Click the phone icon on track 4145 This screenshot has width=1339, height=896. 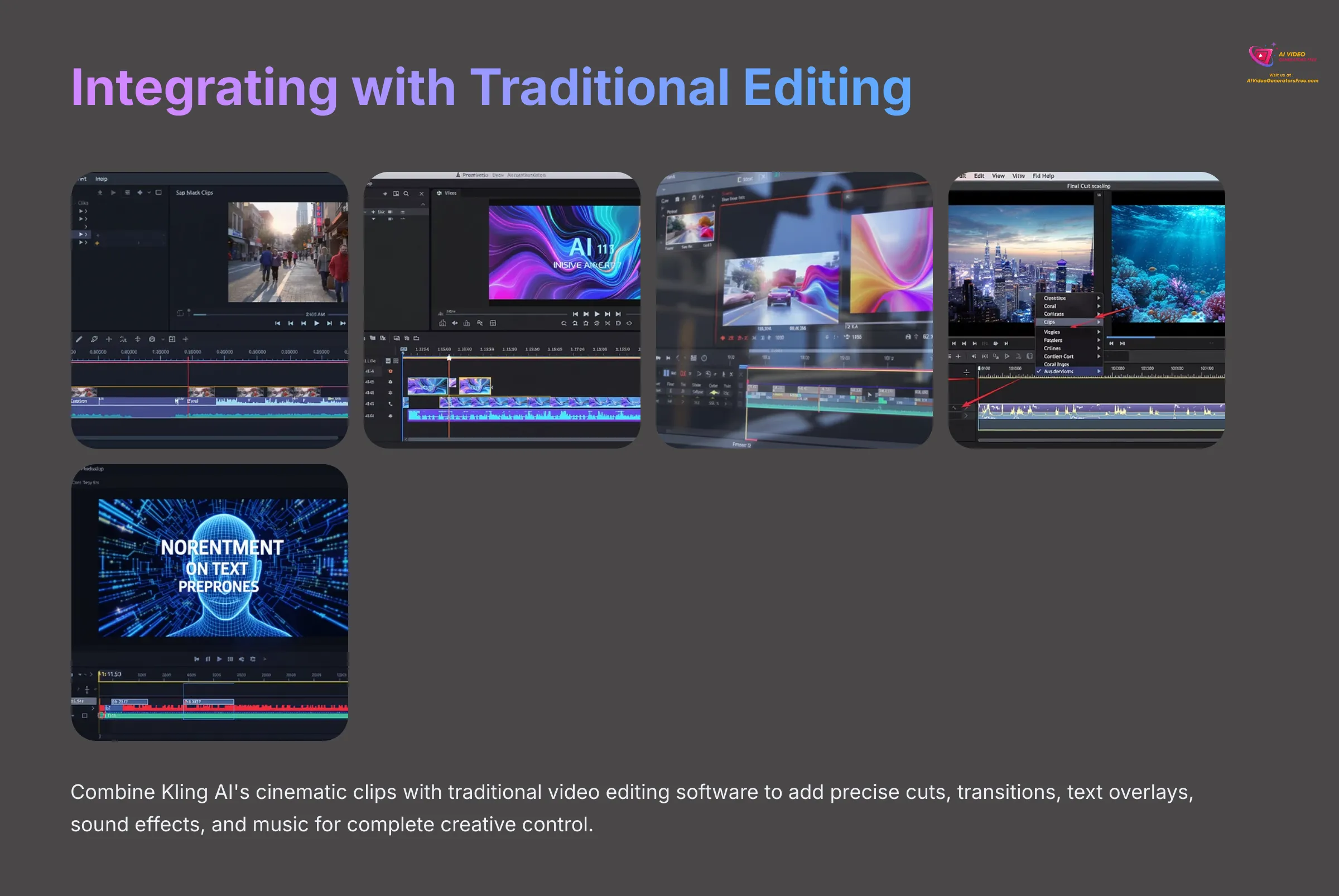click(391, 404)
